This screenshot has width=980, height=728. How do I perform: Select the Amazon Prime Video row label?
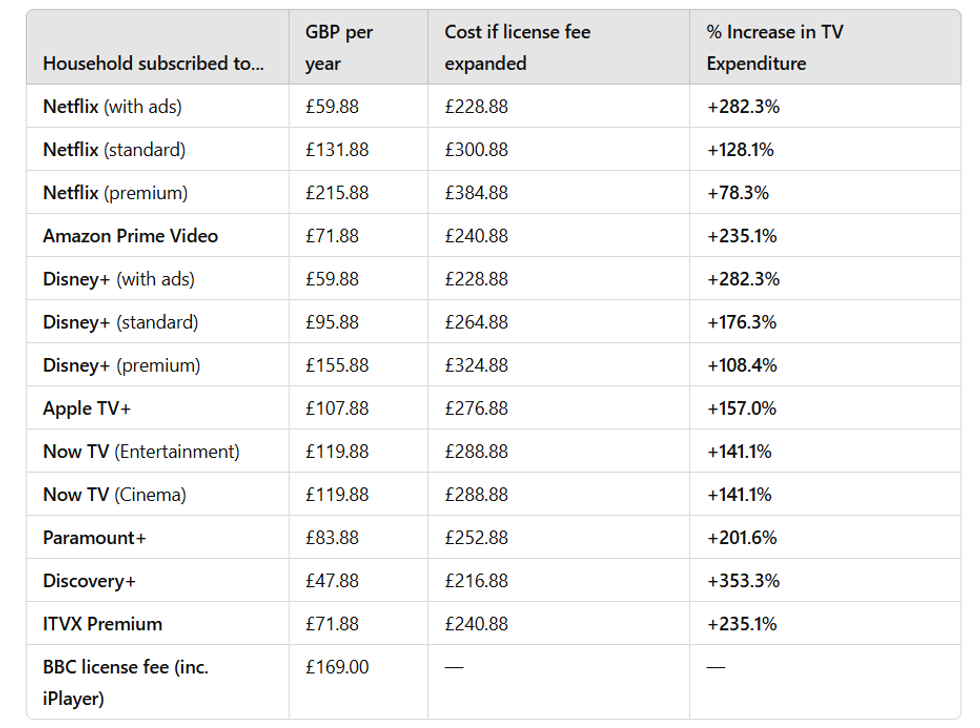pyautogui.click(x=130, y=236)
